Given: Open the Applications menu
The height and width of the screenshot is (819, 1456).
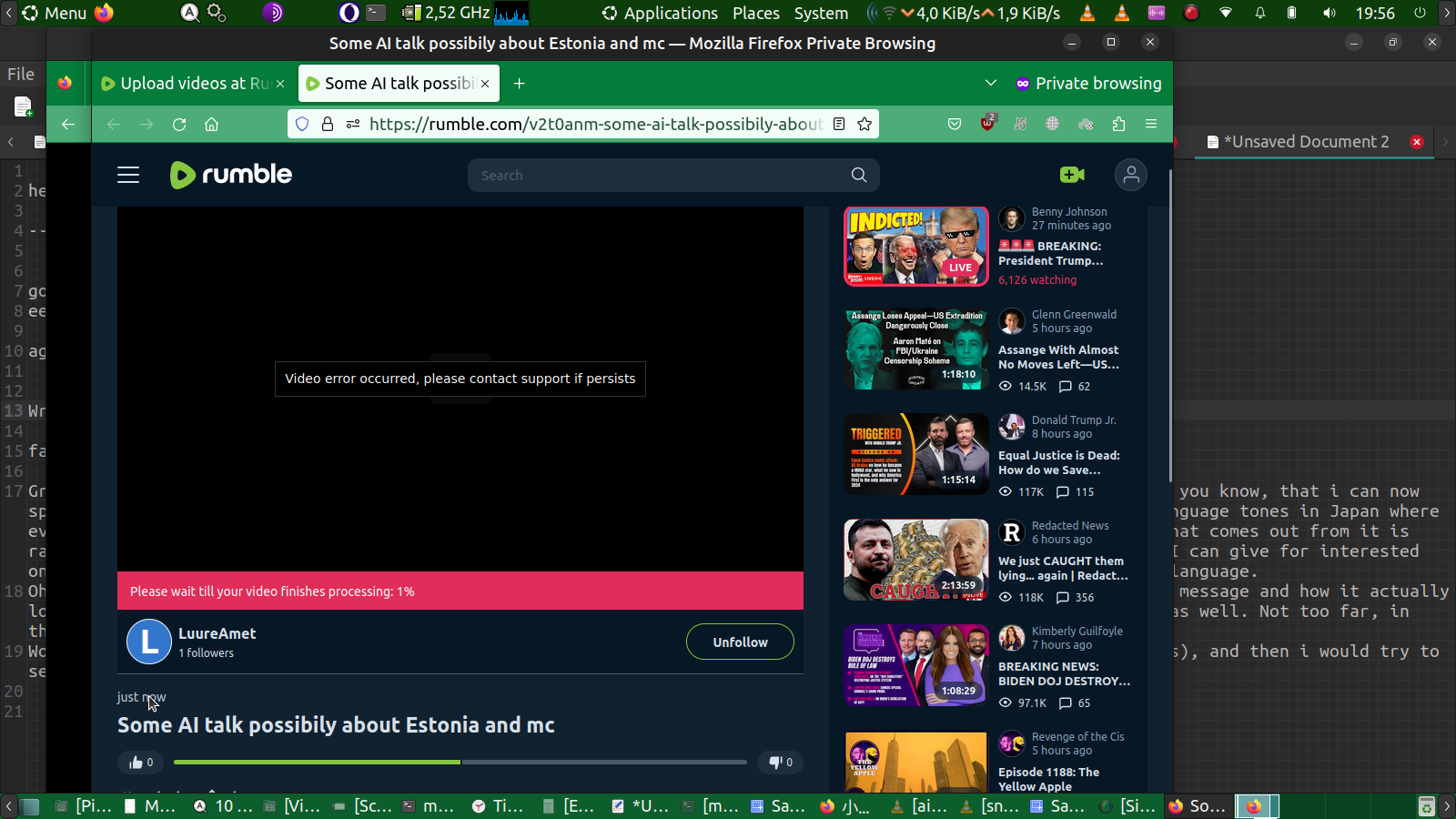Looking at the screenshot, I should coord(661,13).
